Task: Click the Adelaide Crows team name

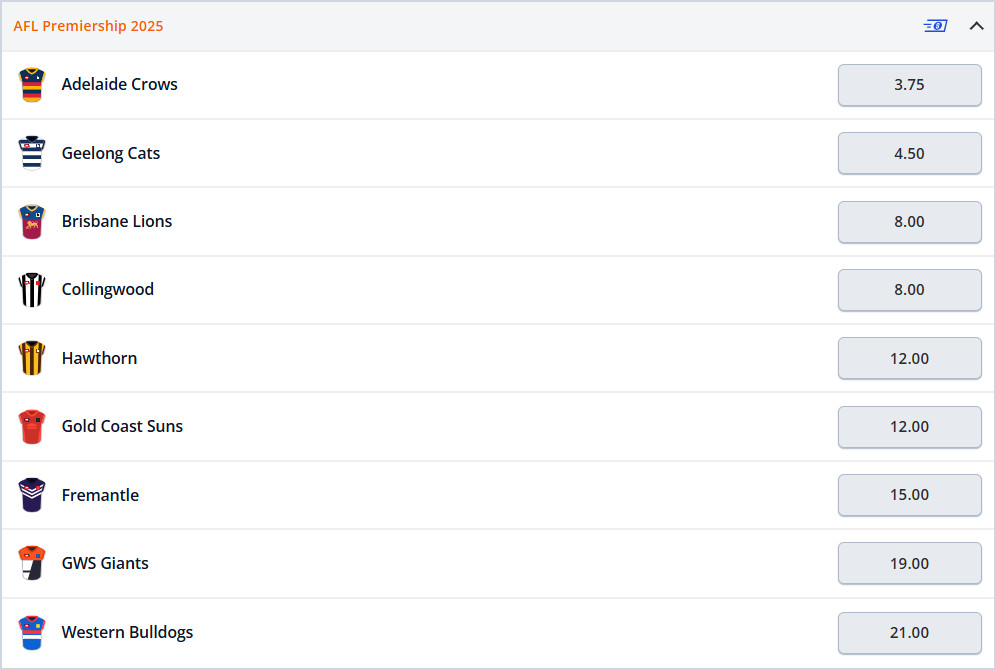Action: coord(119,84)
